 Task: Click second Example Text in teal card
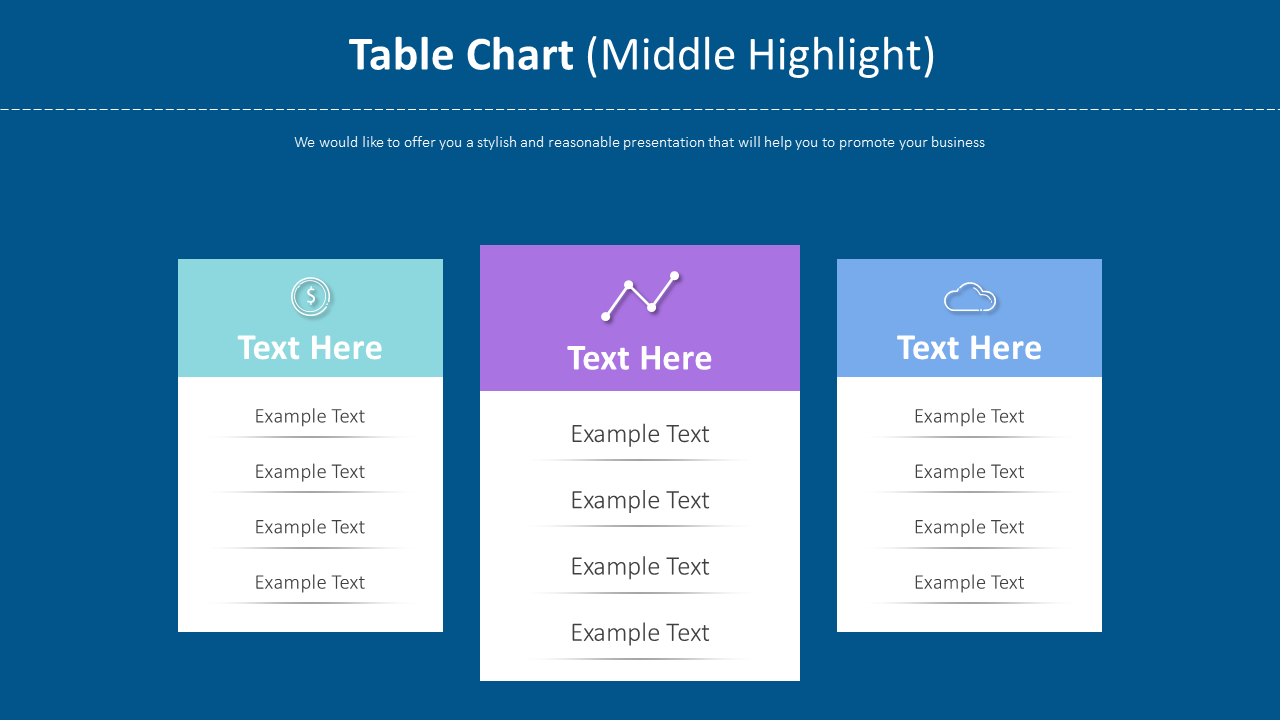coord(310,471)
